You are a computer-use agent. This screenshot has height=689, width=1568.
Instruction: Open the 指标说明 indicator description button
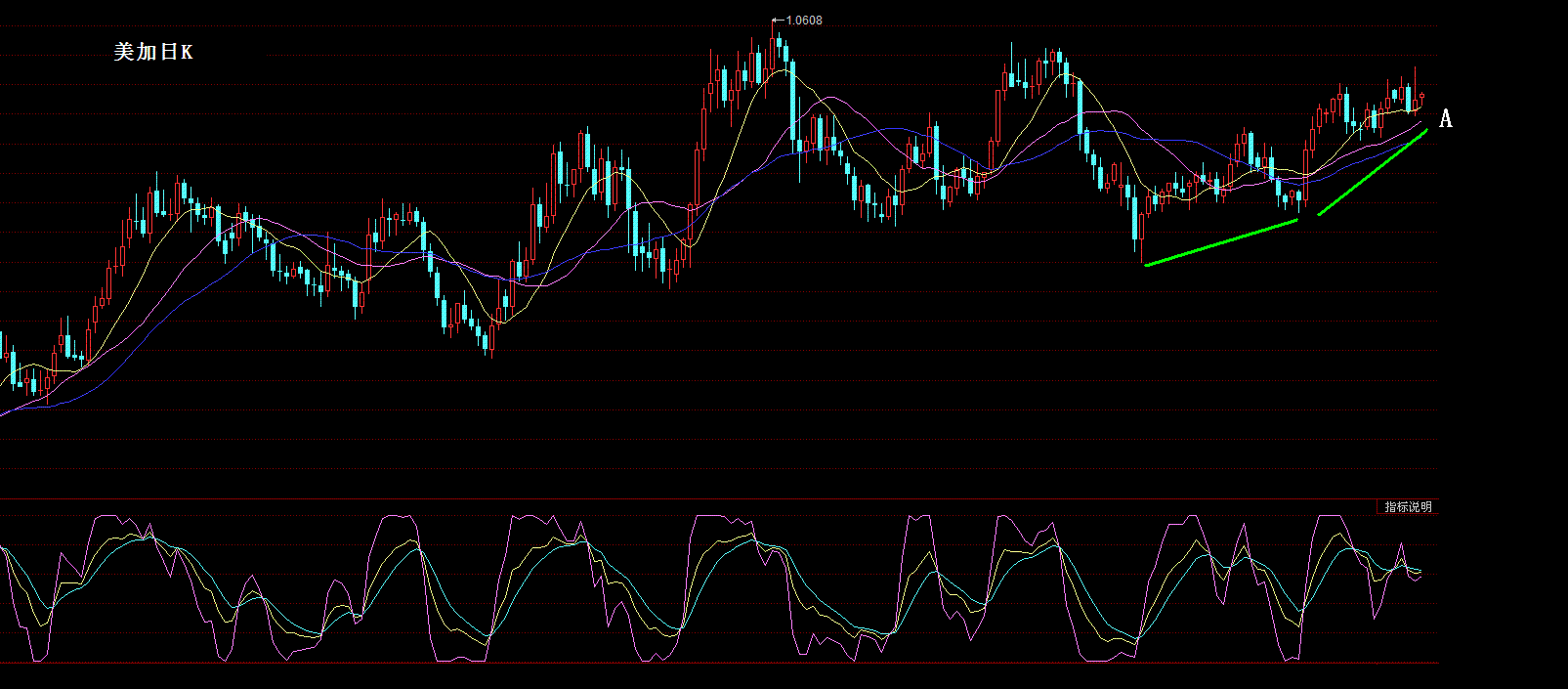[1408, 507]
